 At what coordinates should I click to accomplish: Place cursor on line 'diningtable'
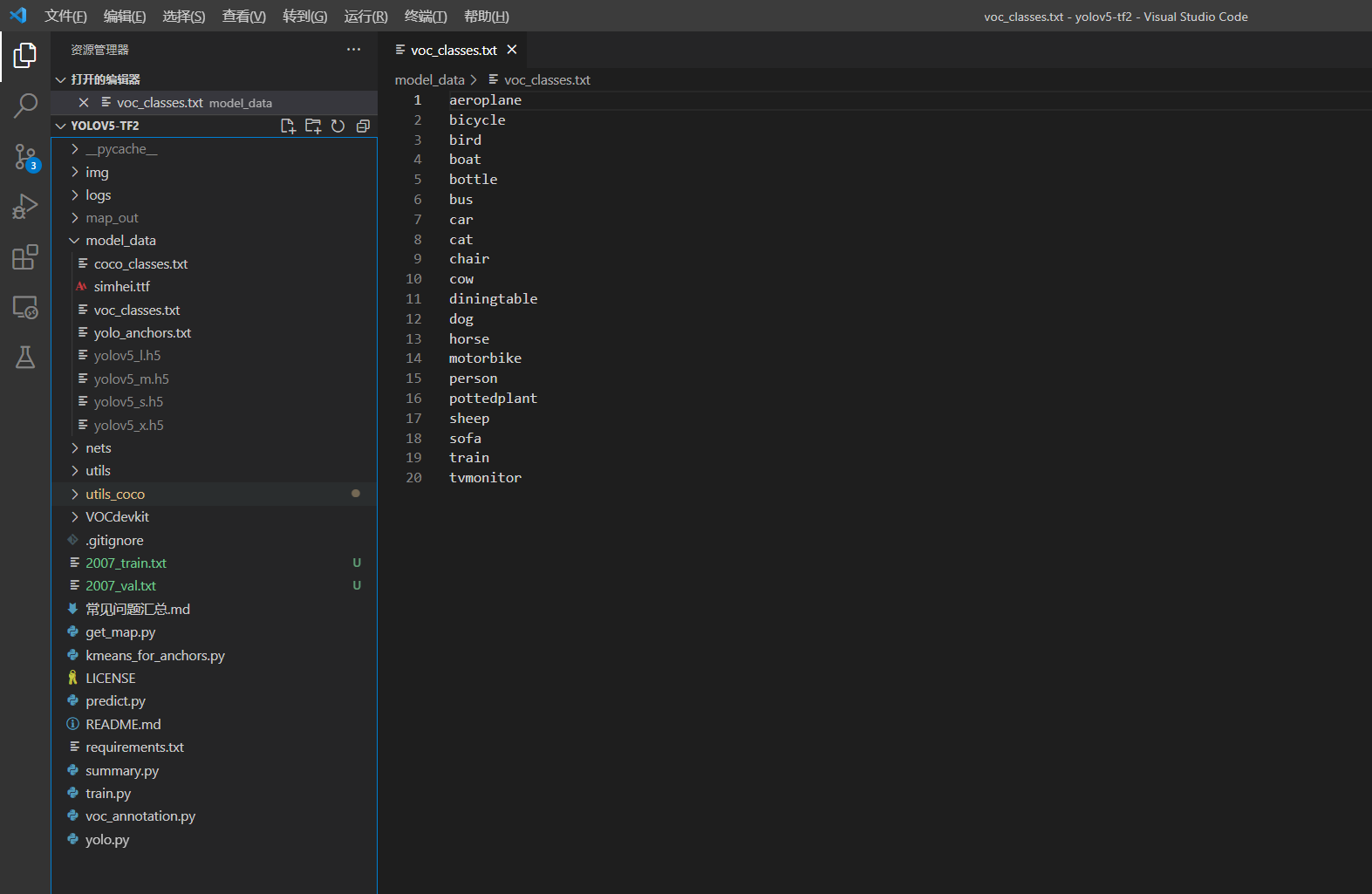[494, 299]
